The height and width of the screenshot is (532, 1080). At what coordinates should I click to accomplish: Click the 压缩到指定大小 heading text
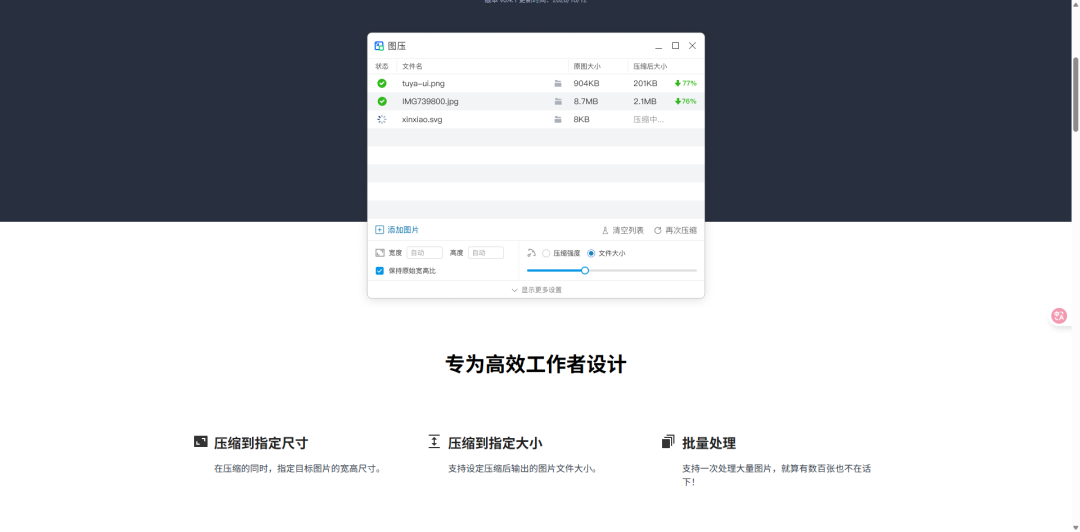tap(495, 443)
